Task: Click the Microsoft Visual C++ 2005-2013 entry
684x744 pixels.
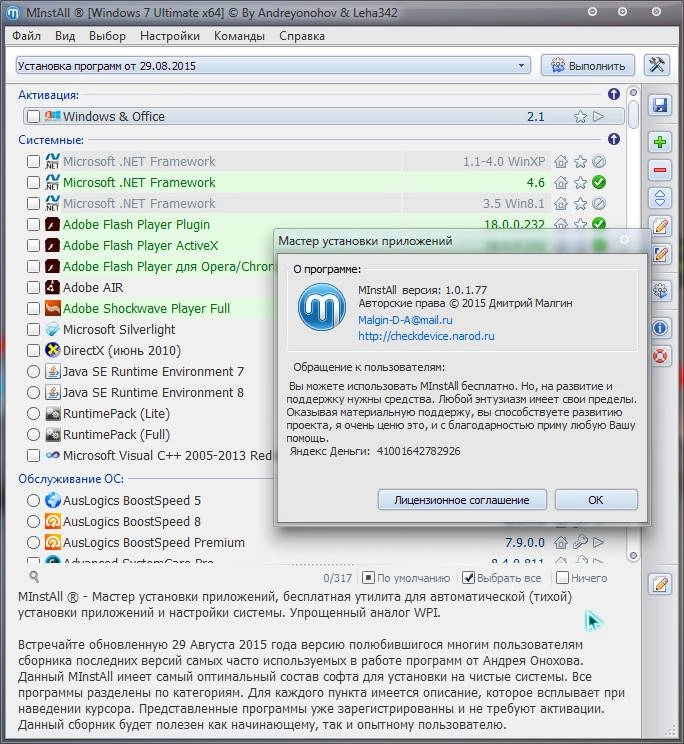Action: (x=167, y=456)
